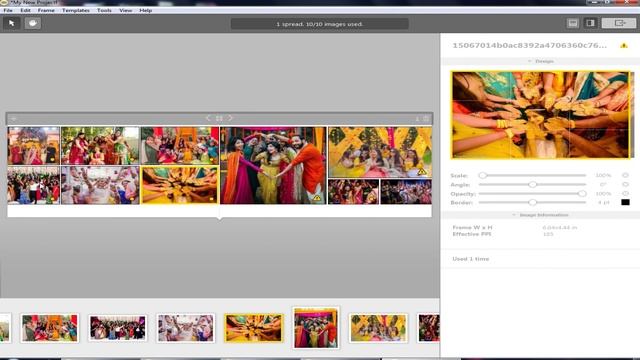This screenshot has width=640, height=360.
Task: Open the Edit menu
Action: tap(25, 10)
